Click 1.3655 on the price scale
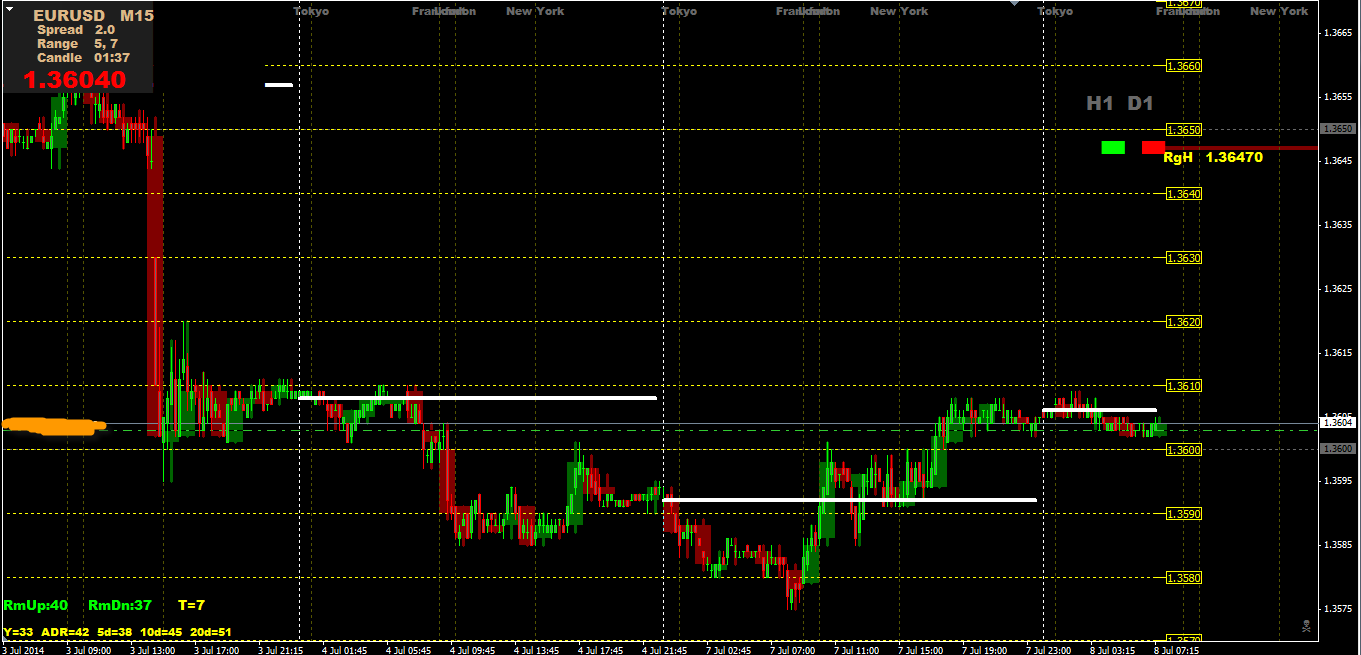The height and width of the screenshot is (655, 1361). pyautogui.click(x=1339, y=97)
